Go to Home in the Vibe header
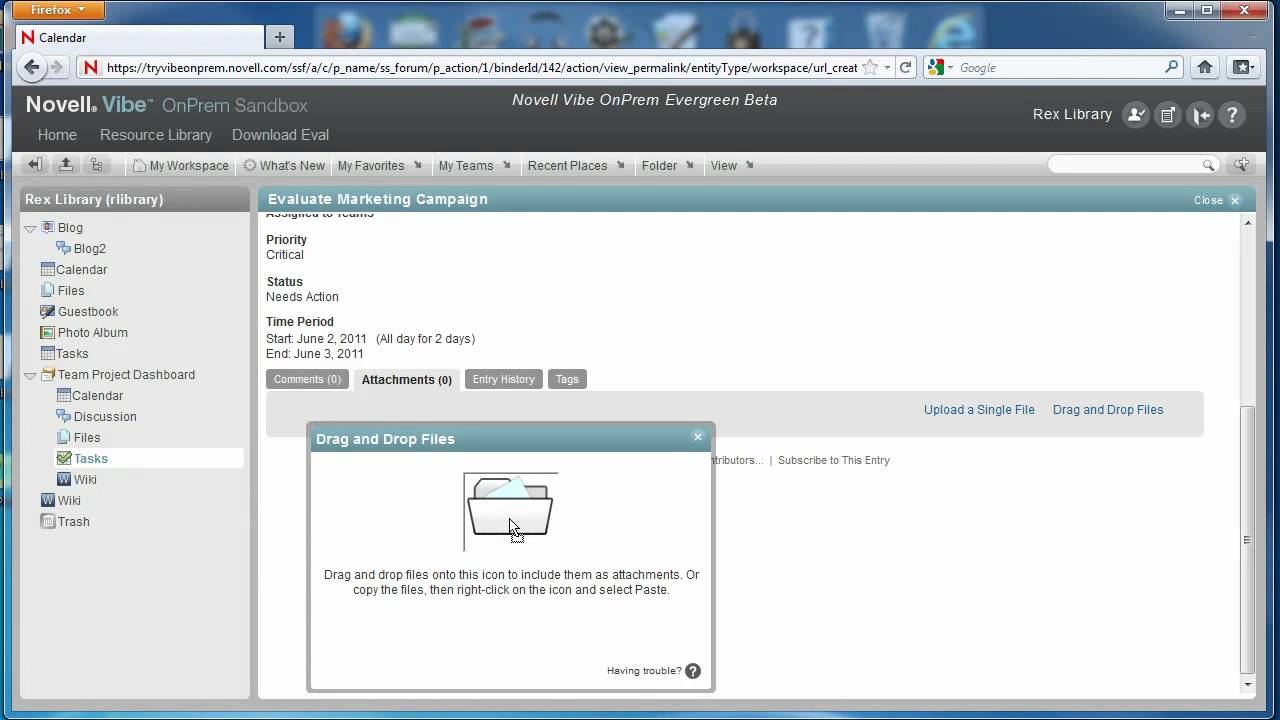The image size is (1280, 720). [57, 135]
